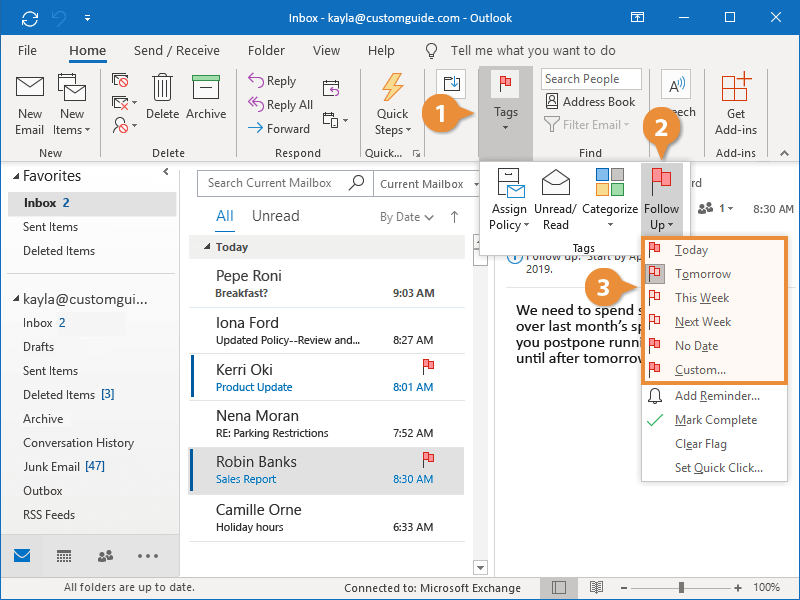Screen dimensions: 800x600
Task: Minimize the folder pane with the chevron
Action: [x=166, y=172]
